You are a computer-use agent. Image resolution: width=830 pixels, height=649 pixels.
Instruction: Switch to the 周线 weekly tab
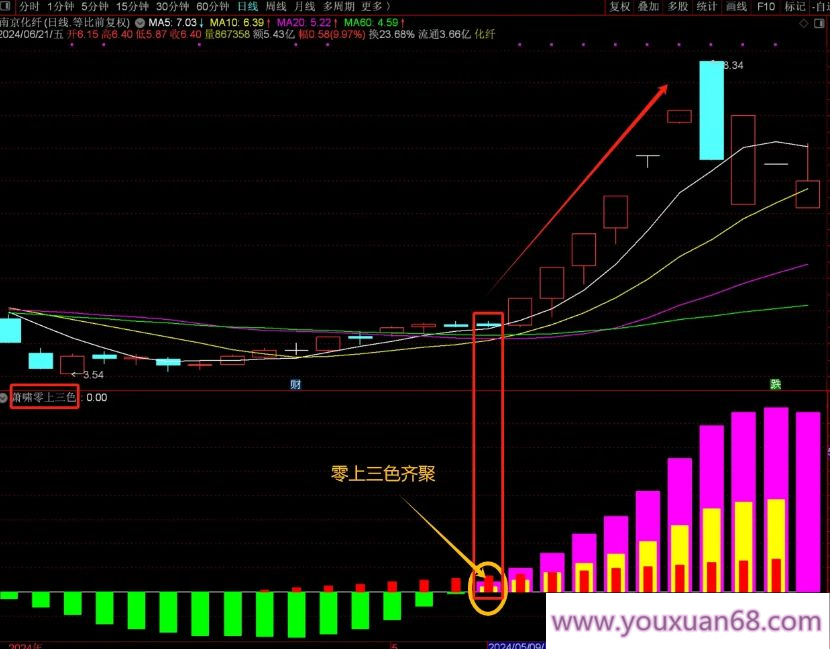tap(276, 6)
